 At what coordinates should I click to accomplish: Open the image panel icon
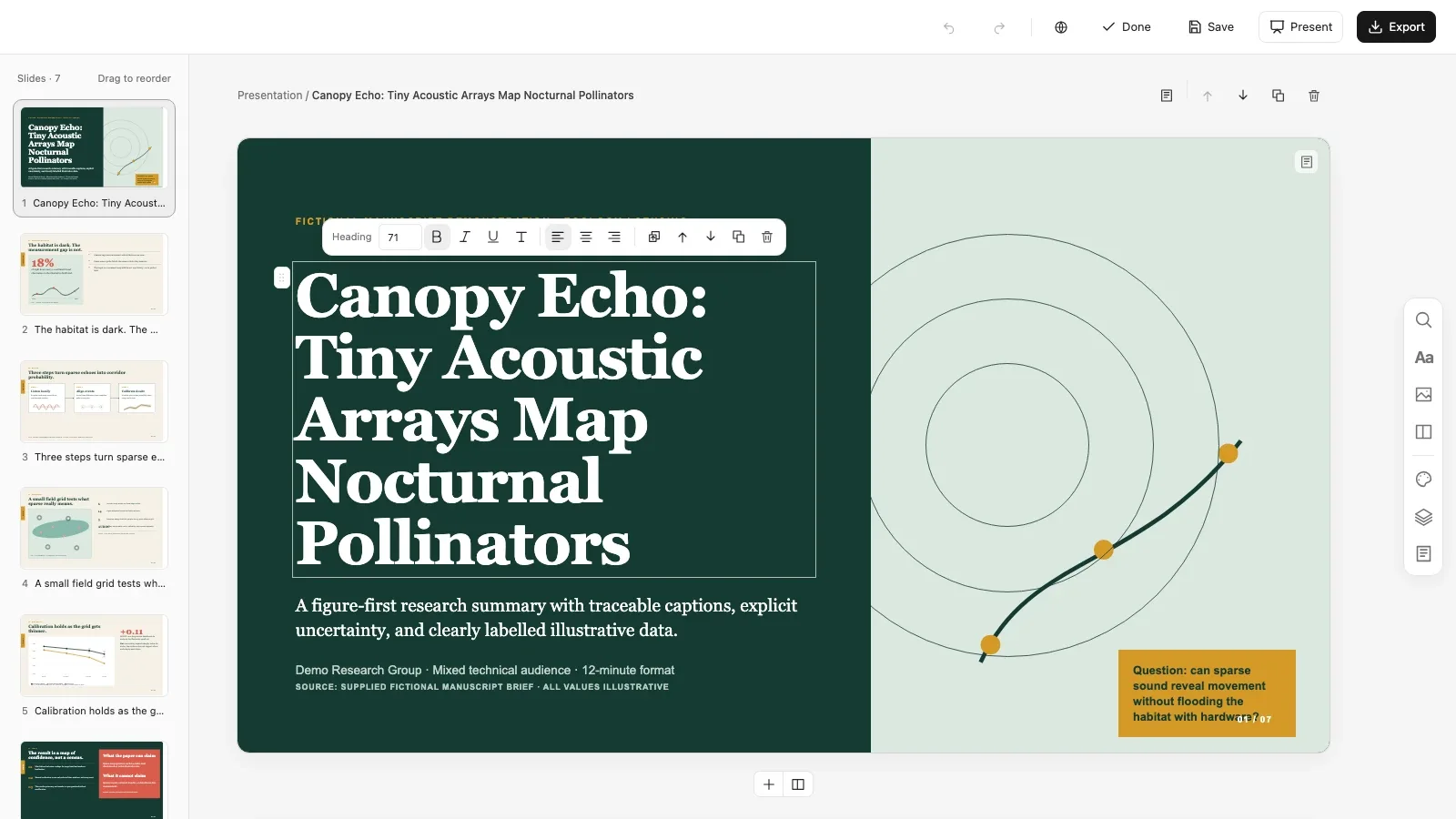1424,395
